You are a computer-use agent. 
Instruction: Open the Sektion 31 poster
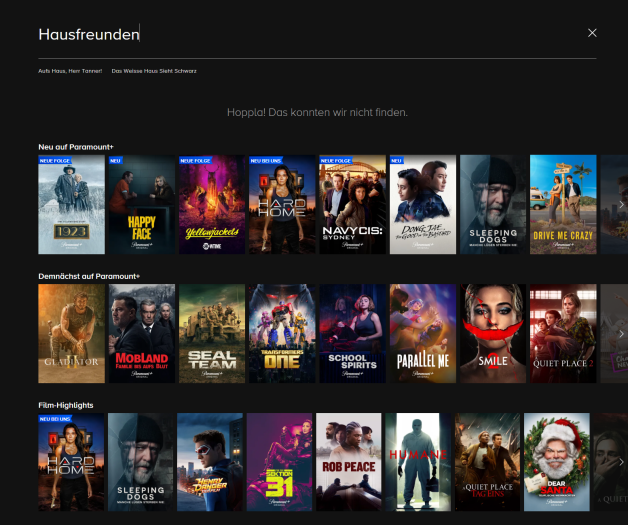pos(279,462)
